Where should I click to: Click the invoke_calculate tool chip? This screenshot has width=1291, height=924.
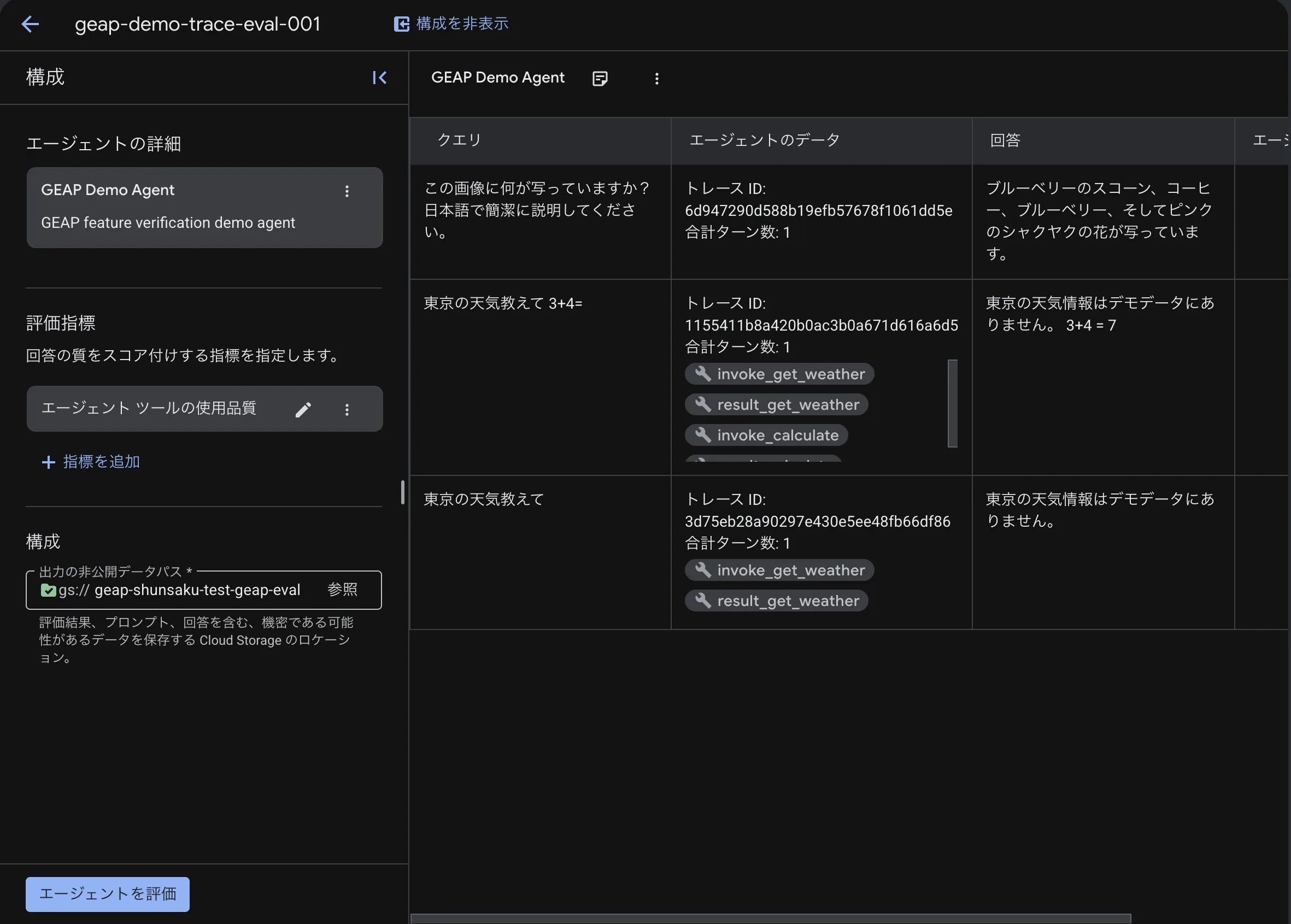click(x=766, y=435)
